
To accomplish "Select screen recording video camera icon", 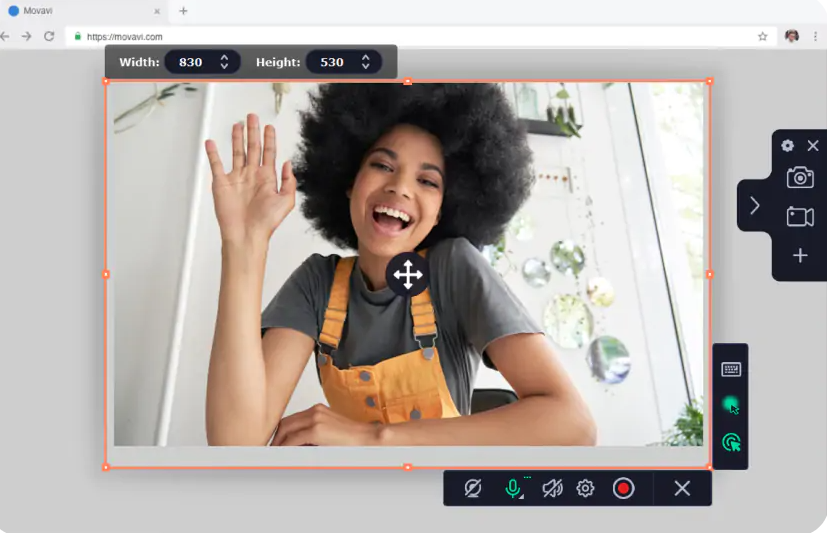I will tap(800, 217).
